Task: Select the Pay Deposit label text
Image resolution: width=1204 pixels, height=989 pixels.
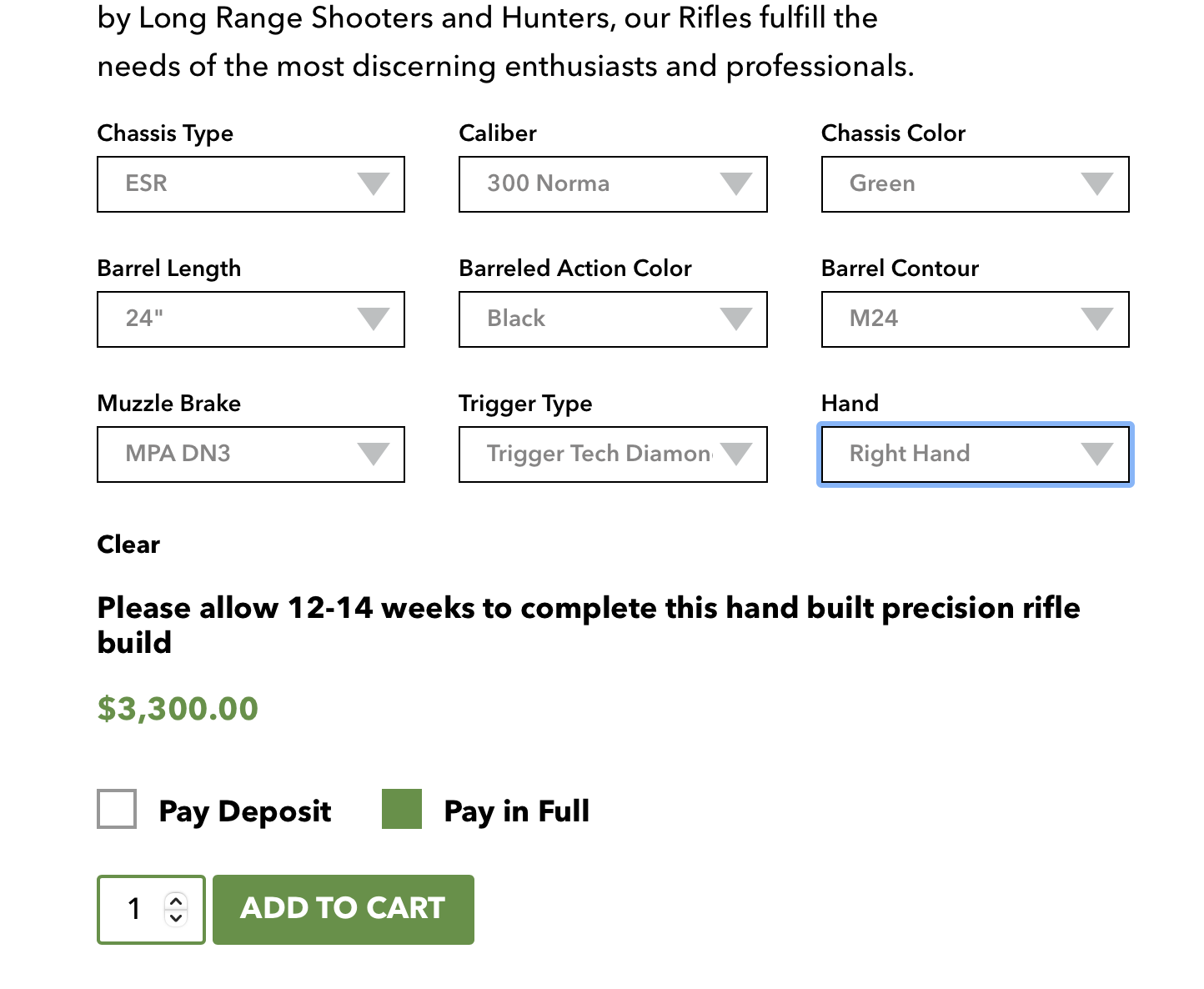Action: coord(245,811)
